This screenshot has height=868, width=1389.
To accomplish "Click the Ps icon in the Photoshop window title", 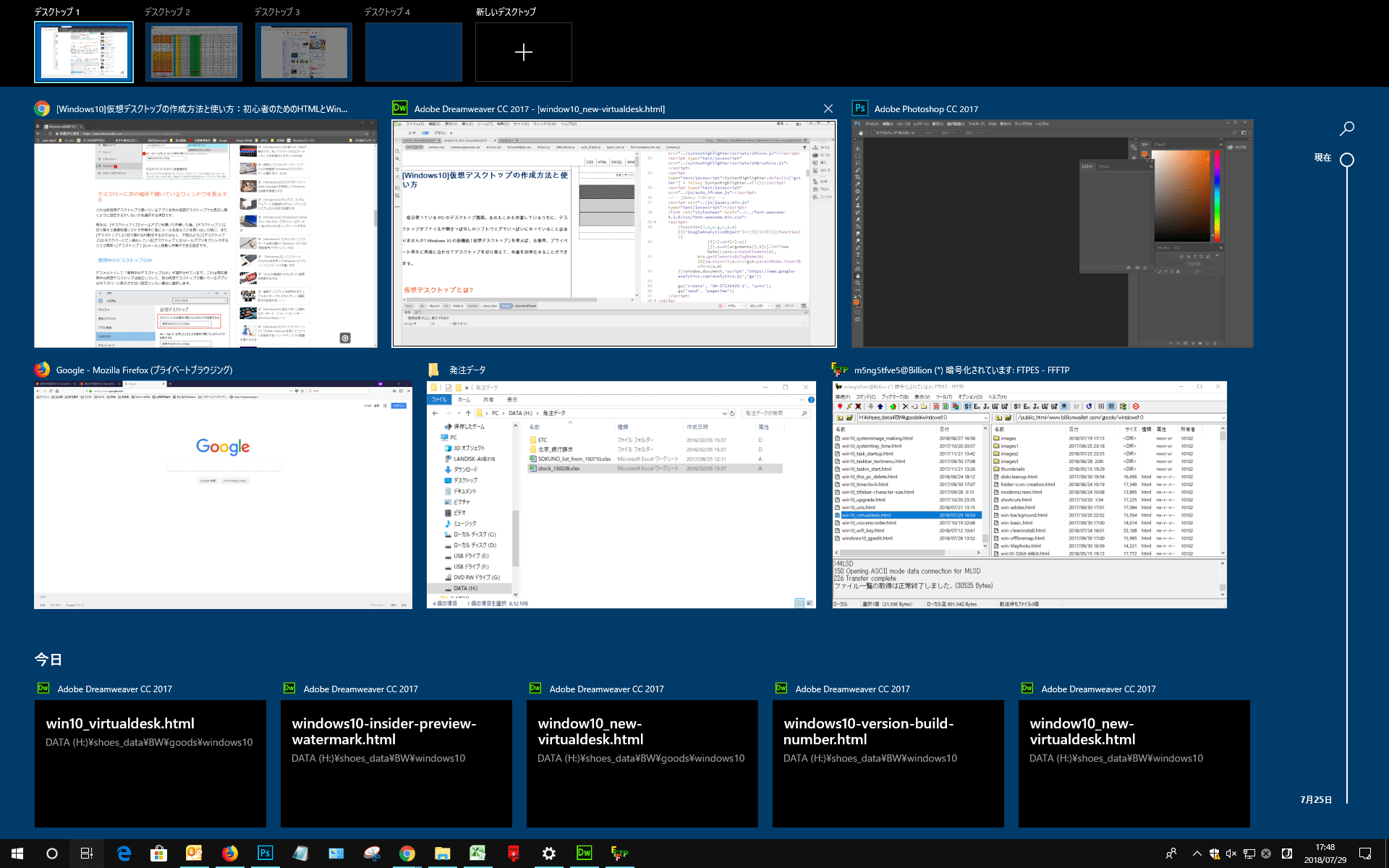I will [x=859, y=109].
